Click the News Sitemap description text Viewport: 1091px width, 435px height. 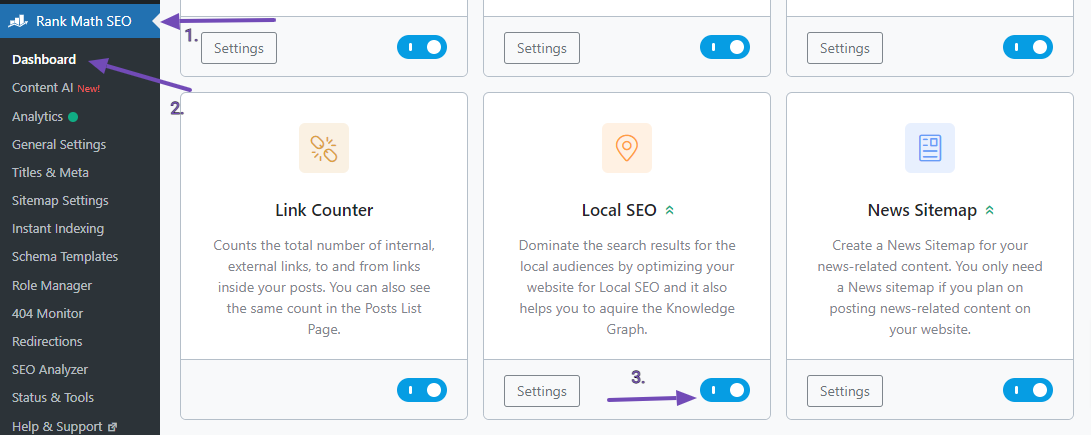tap(930, 287)
